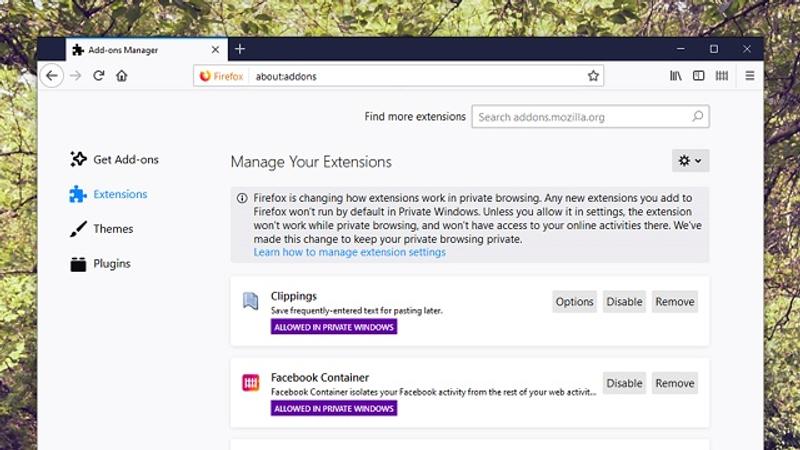The width and height of the screenshot is (800, 450).
Task: Go back with the back arrow button
Action: tap(52, 76)
